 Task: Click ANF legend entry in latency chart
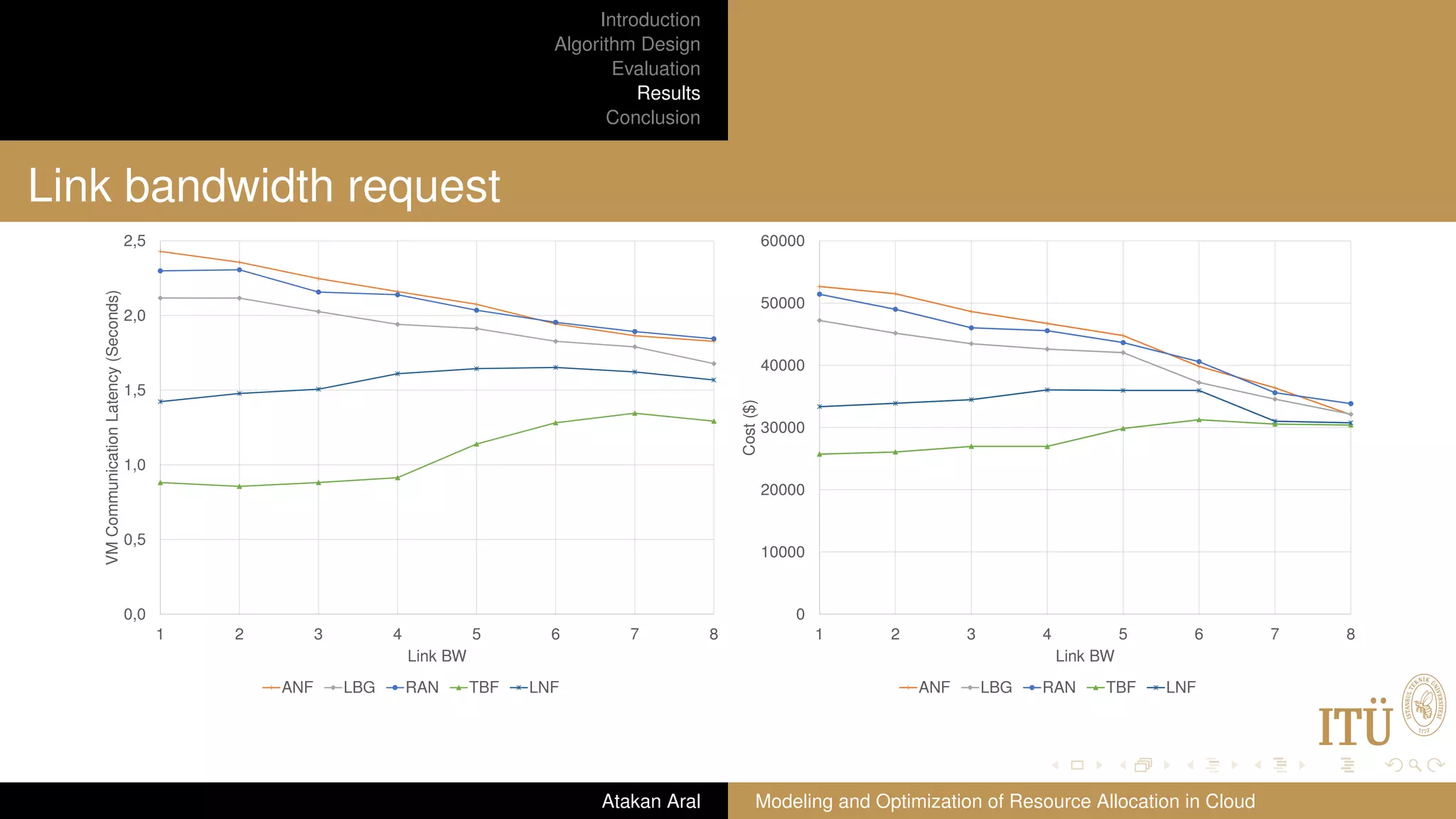(287, 687)
